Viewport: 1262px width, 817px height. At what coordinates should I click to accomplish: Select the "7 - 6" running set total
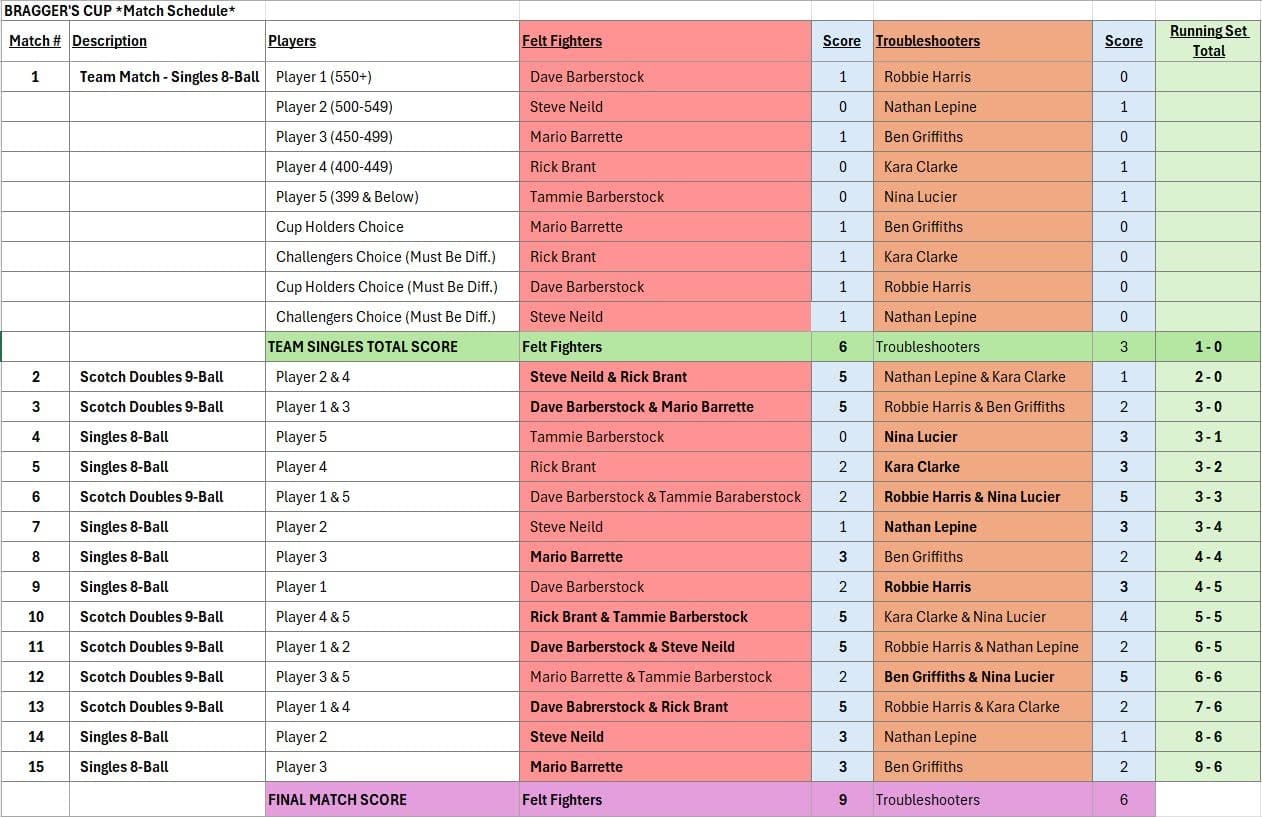coord(1208,707)
